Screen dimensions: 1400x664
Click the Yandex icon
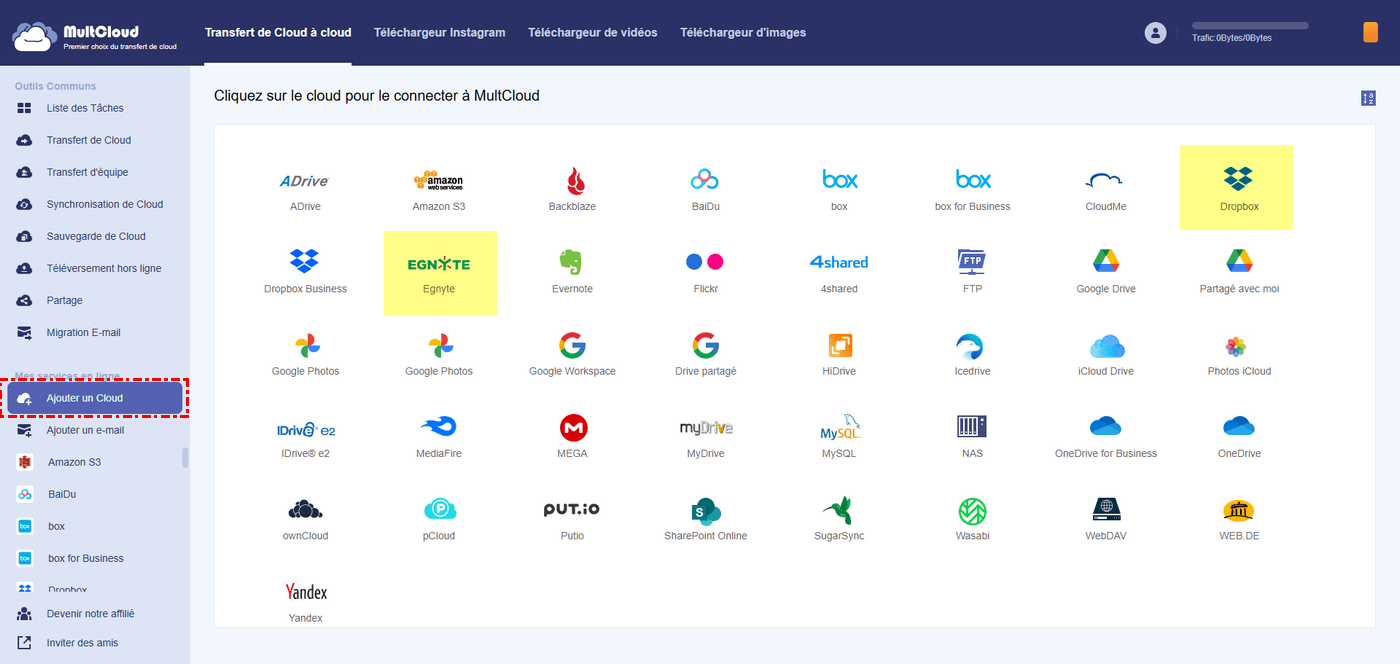305,592
